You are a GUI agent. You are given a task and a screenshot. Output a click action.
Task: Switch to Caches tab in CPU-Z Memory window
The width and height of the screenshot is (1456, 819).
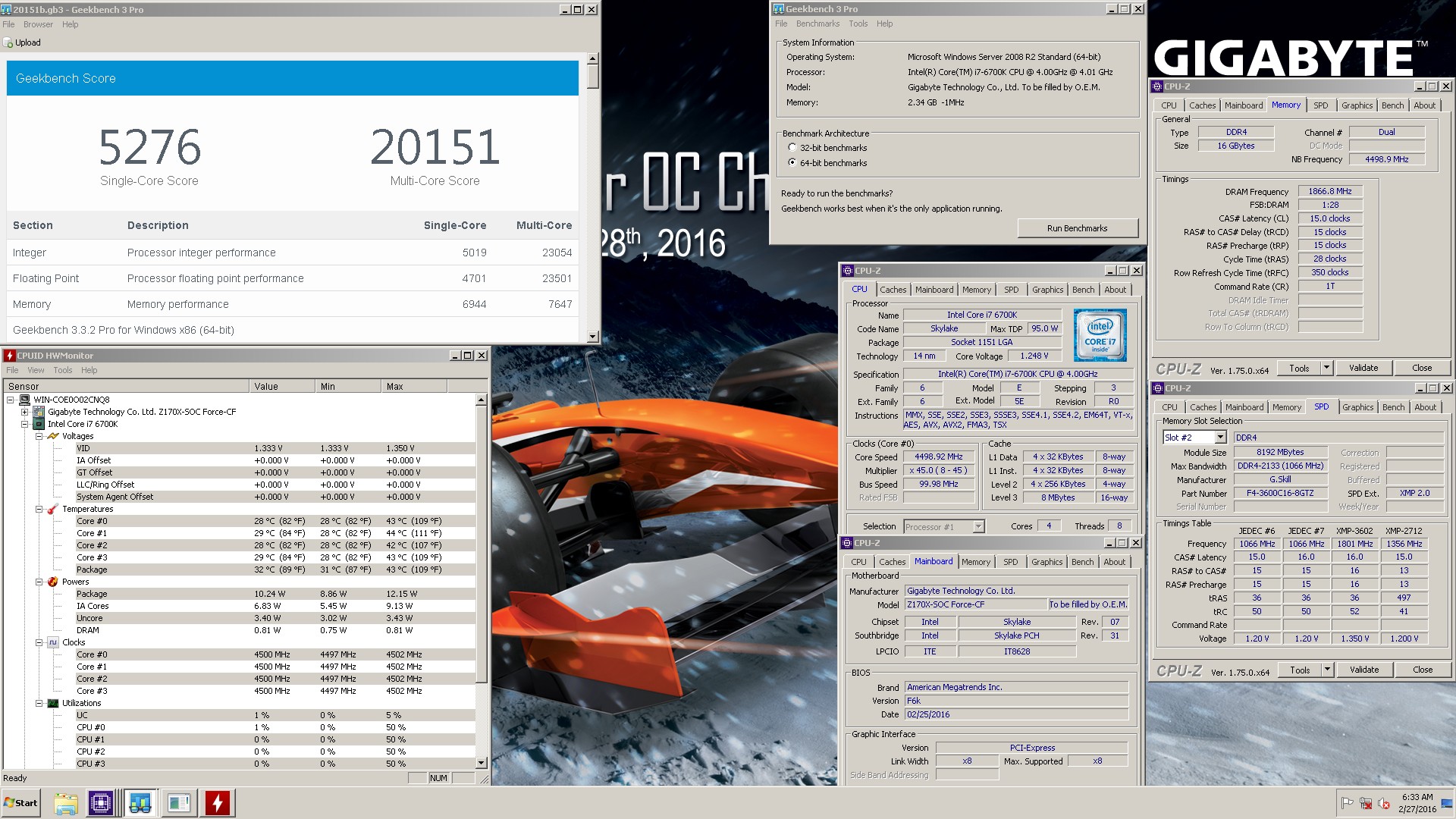coord(1202,105)
